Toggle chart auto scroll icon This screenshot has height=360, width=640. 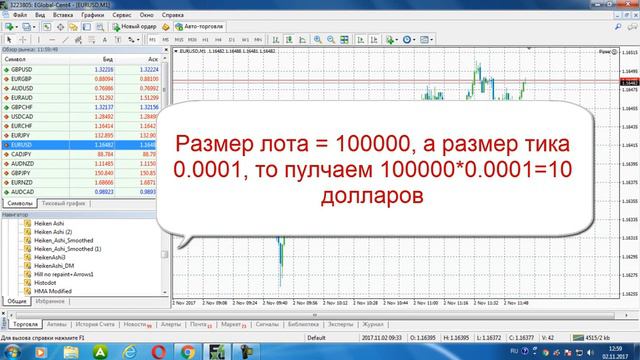pos(360,40)
